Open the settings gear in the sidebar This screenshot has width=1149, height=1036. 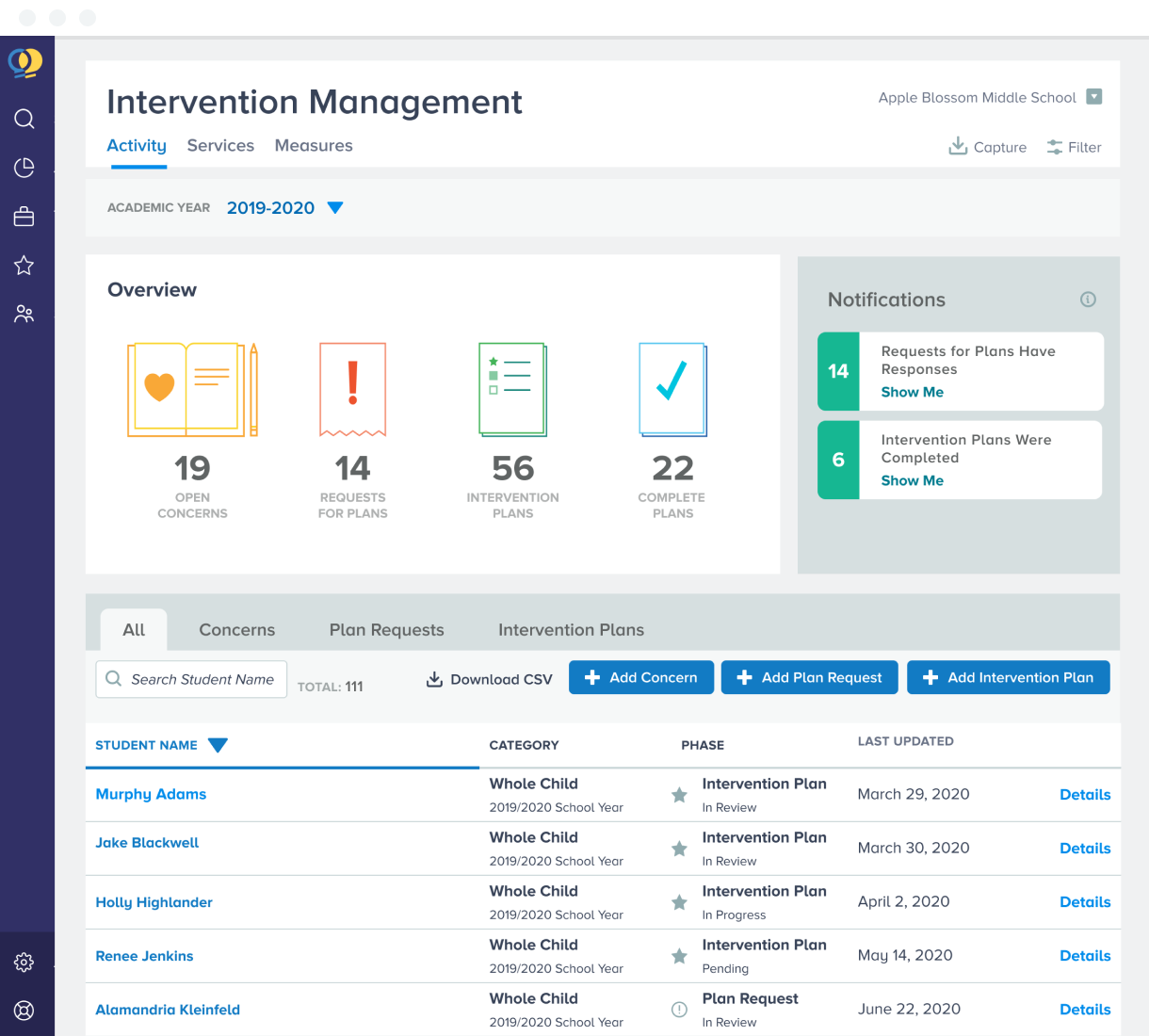tap(24, 962)
